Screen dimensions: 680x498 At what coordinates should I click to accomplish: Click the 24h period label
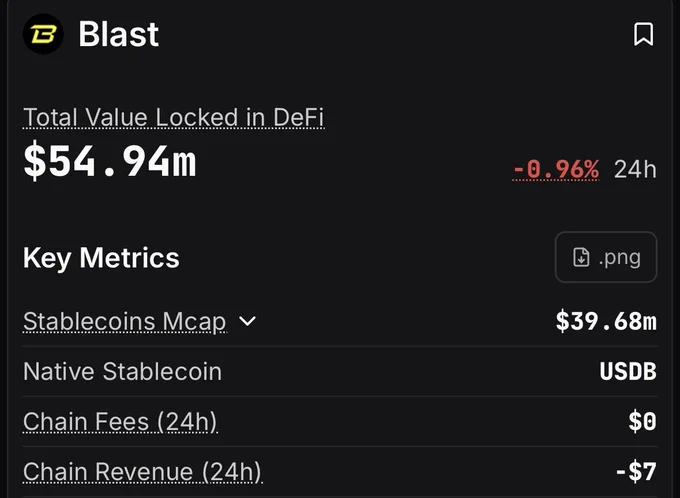635,169
